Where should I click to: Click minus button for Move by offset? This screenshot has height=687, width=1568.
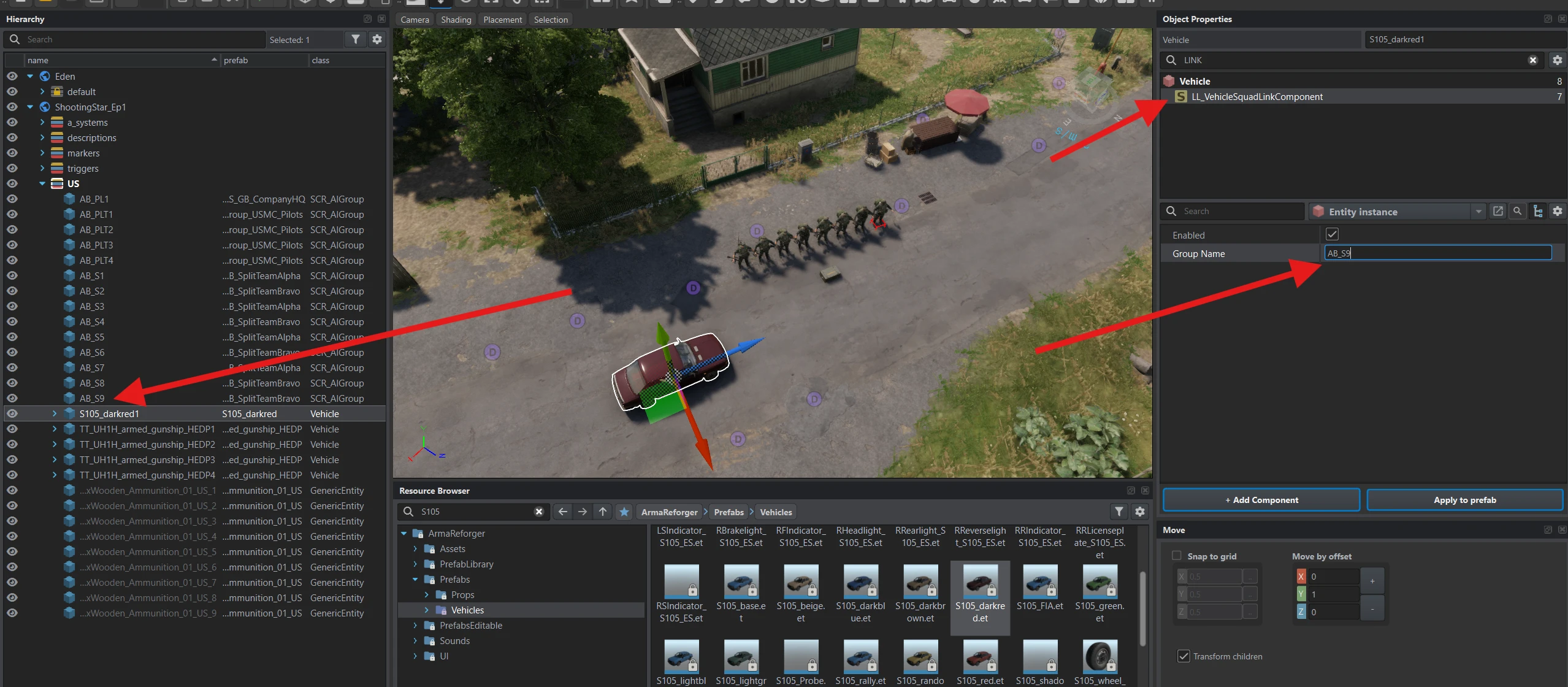tap(1372, 608)
